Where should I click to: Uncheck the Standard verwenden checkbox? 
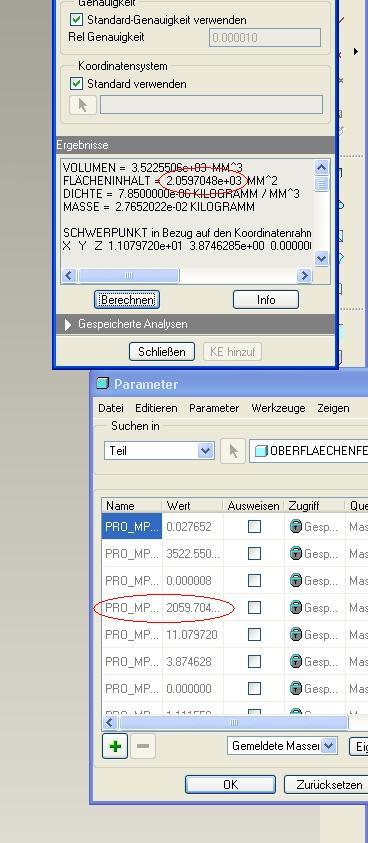tap(76, 84)
